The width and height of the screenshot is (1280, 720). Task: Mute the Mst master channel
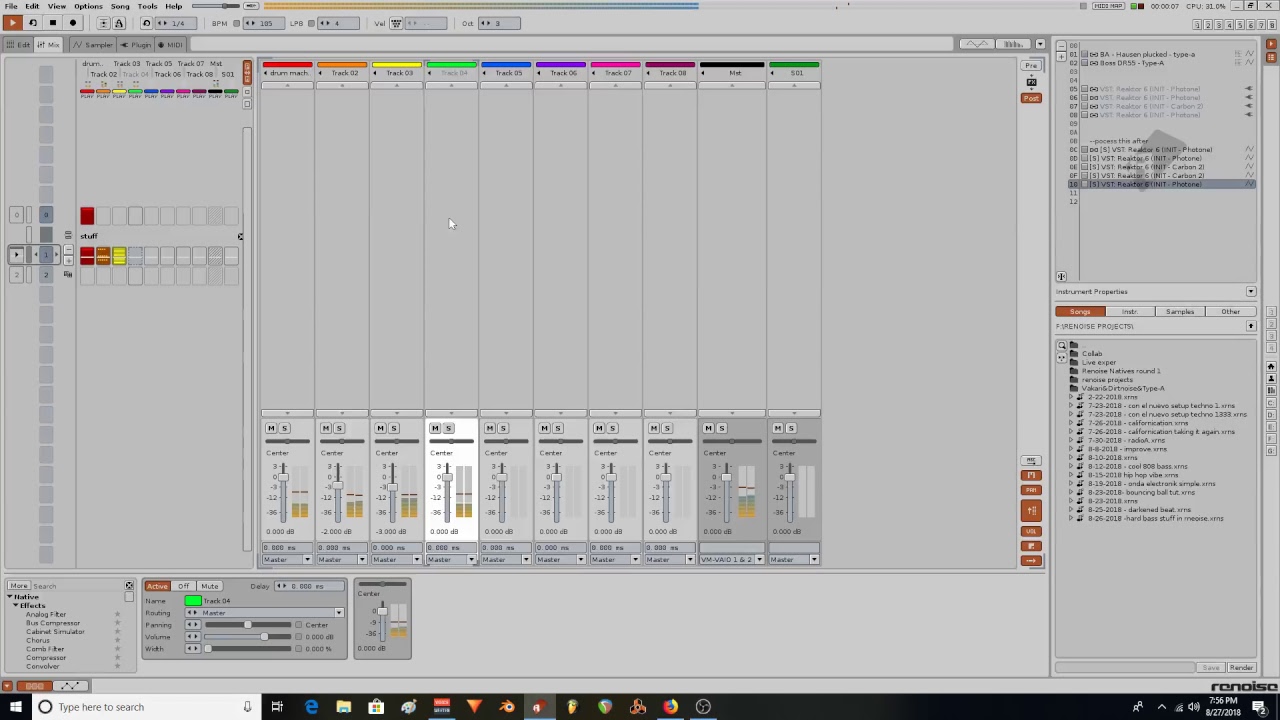coord(708,428)
